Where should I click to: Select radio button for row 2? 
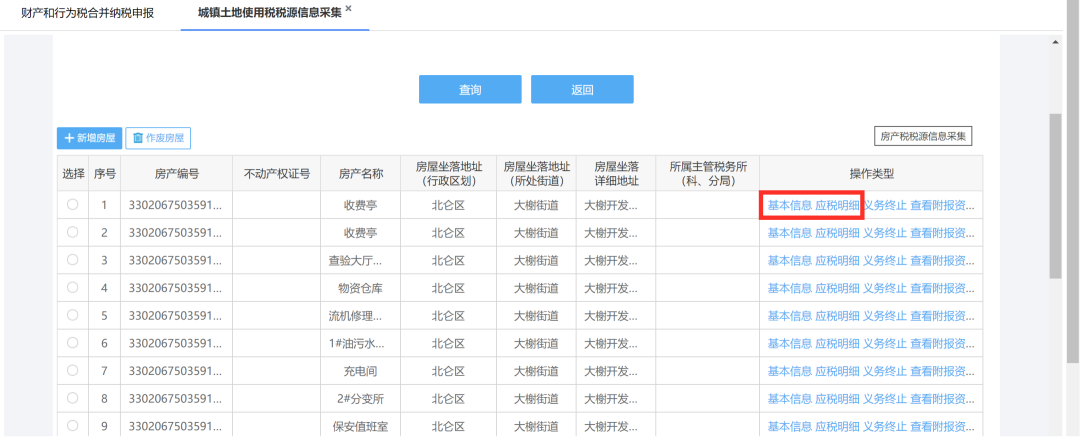click(x=72, y=232)
